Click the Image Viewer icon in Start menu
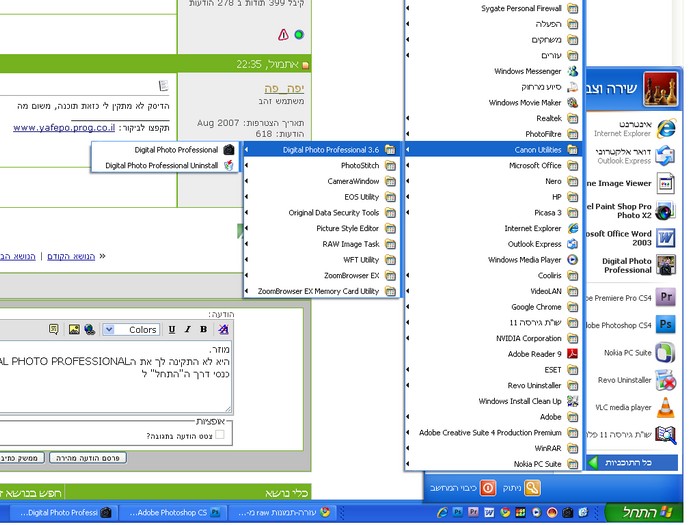Viewport: 700px width, 525px height. (666, 183)
